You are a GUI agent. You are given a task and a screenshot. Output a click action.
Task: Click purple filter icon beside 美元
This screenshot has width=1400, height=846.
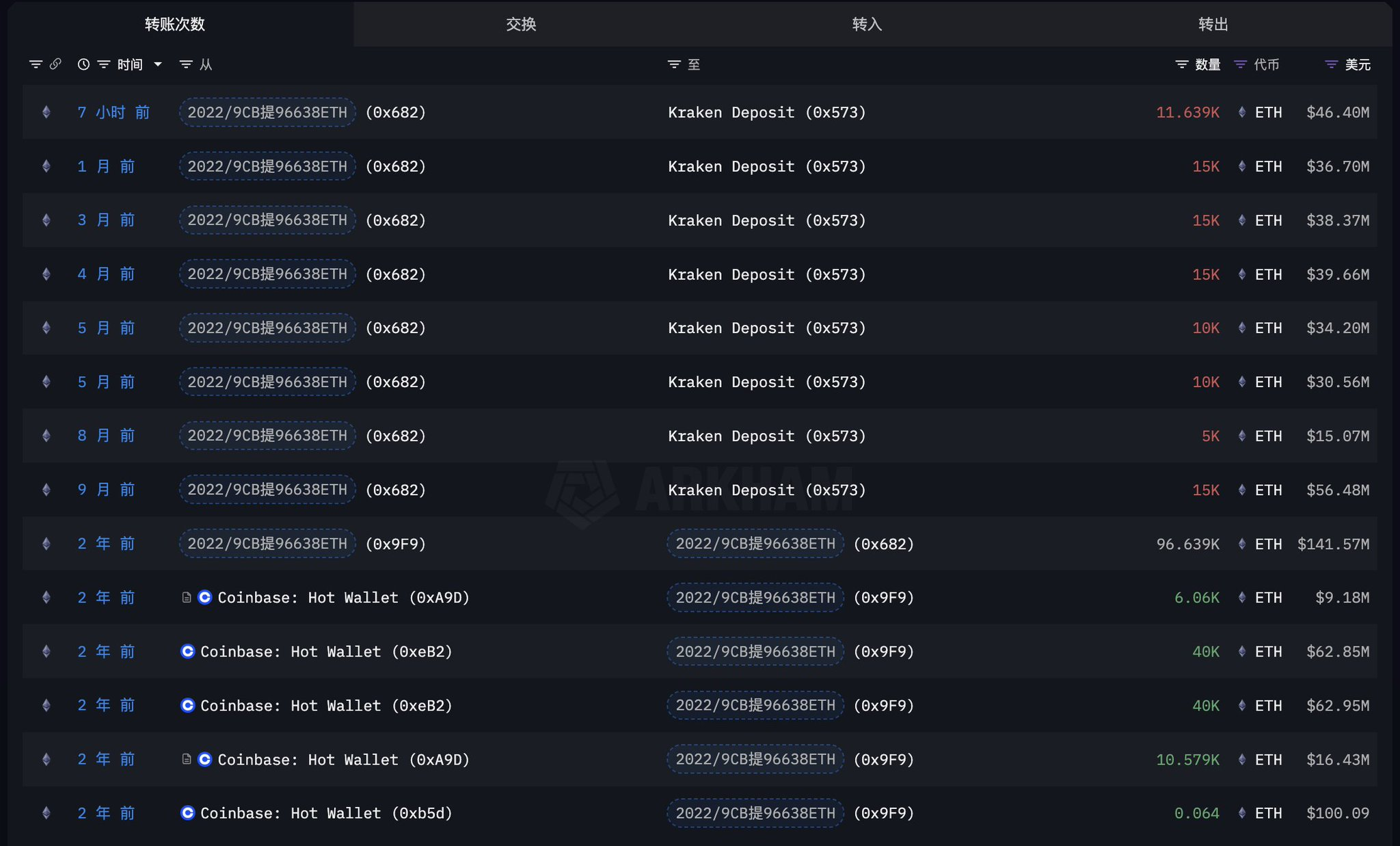1331,64
